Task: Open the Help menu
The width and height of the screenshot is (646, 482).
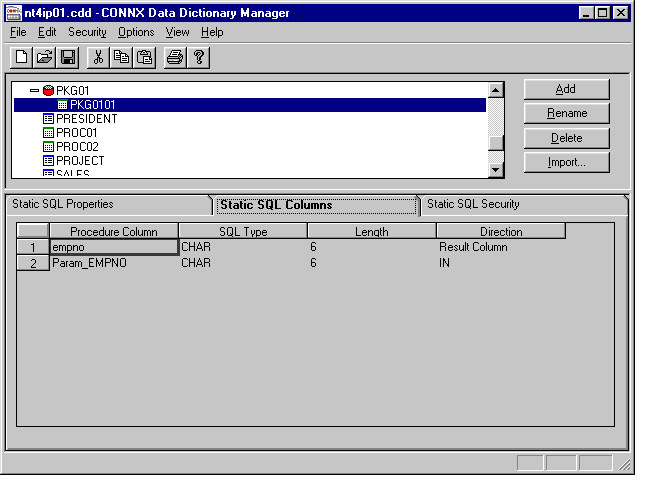Action: click(x=212, y=32)
